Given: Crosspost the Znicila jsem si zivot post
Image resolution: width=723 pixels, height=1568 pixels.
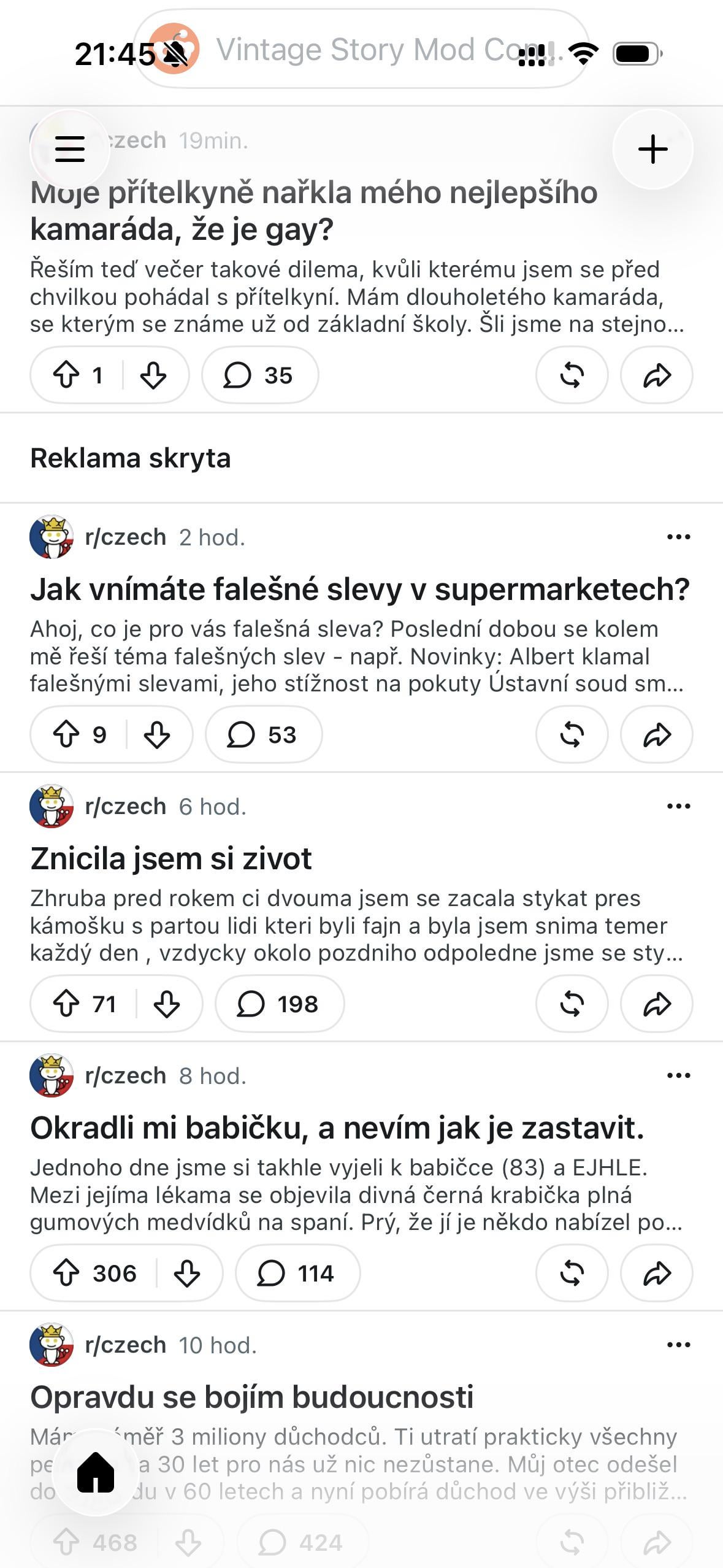Looking at the screenshot, I should tap(572, 1004).
